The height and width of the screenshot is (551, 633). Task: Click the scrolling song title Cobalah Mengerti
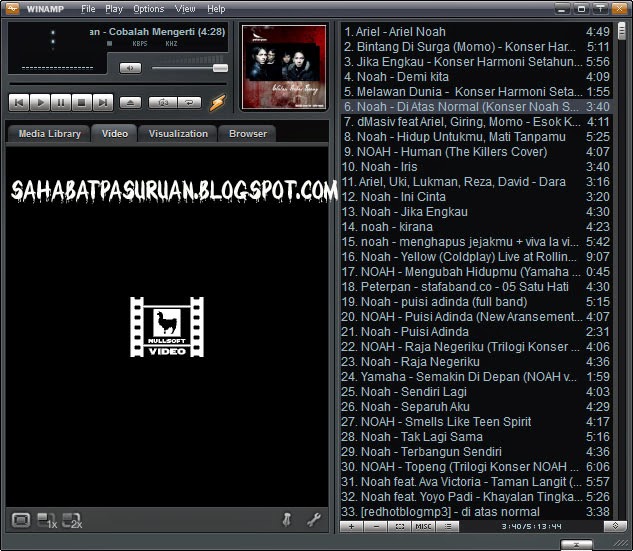pyautogui.click(x=157, y=31)
